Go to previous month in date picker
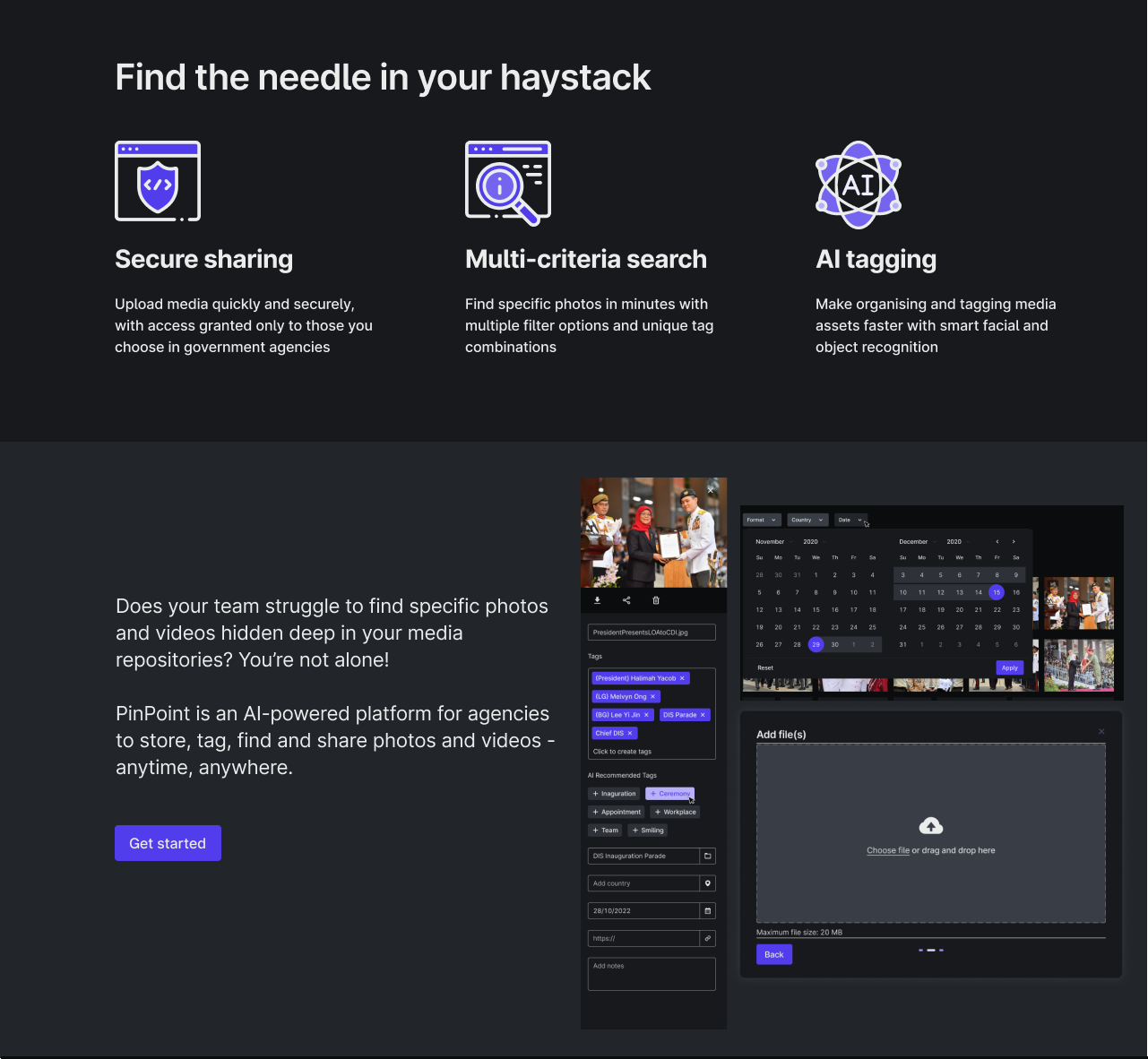1148x1059 pixels. 997,541
